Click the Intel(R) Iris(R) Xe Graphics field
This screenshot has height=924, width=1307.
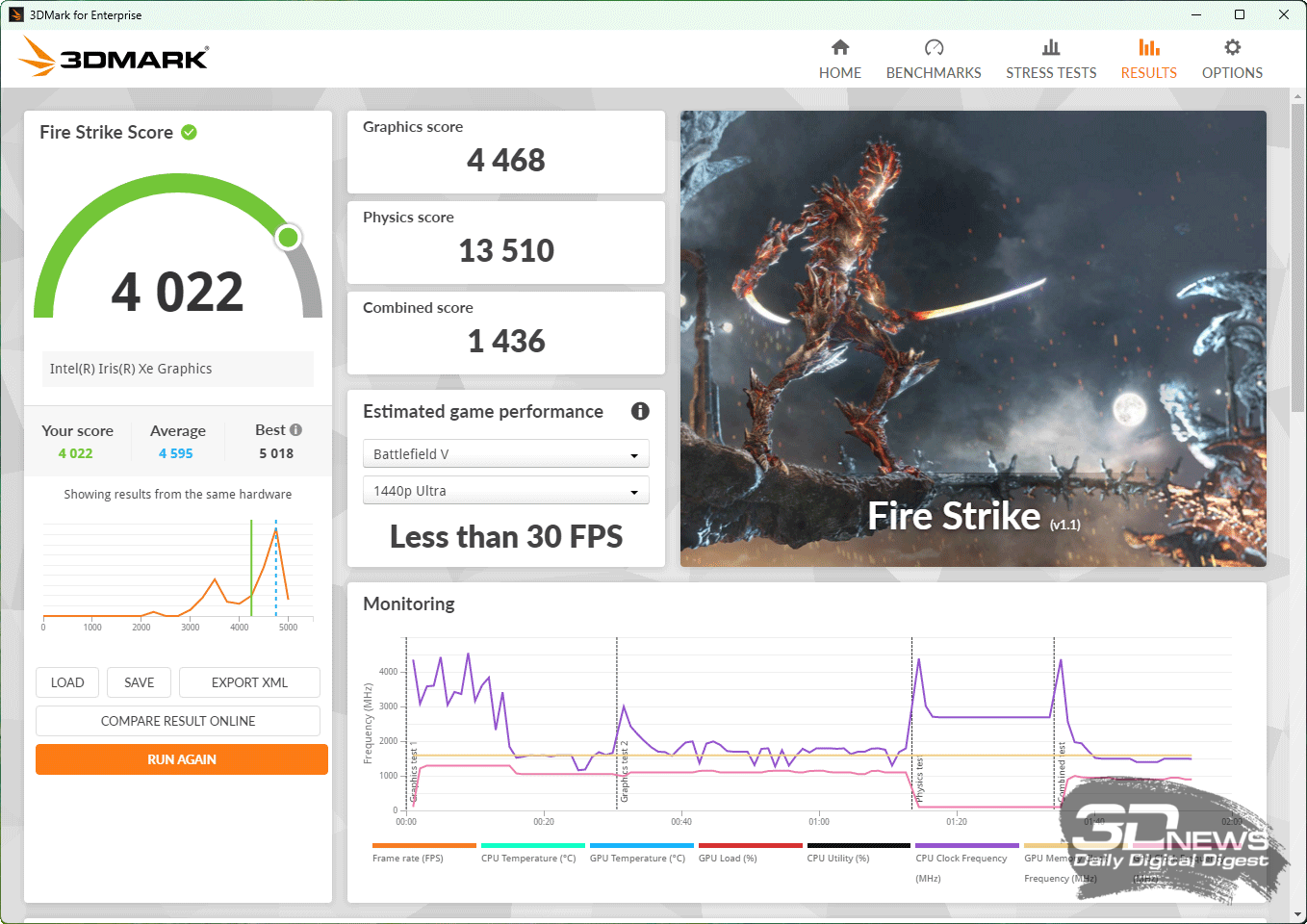[178, 369]
